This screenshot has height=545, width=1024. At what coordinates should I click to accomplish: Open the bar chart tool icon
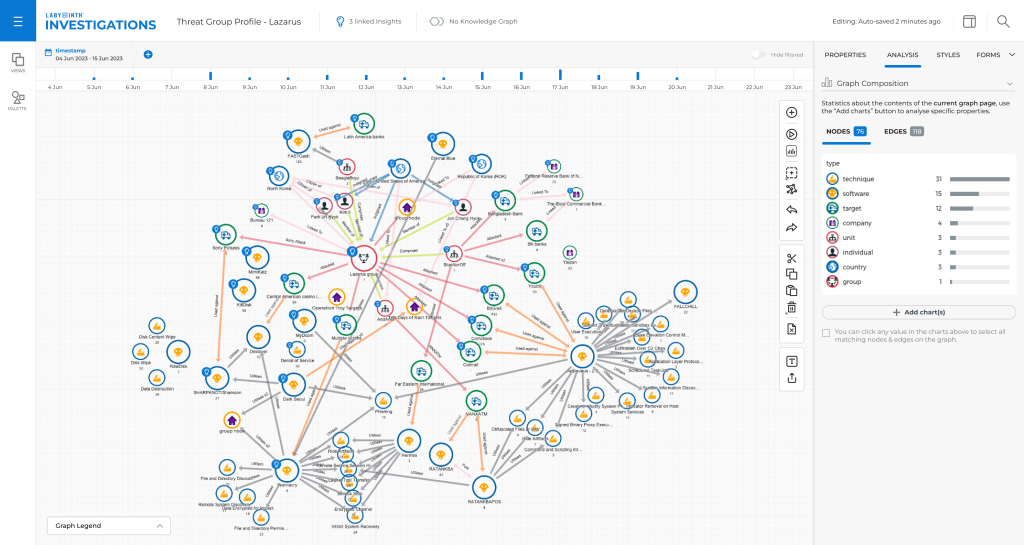pyautogui.click(x=792, y=151)
